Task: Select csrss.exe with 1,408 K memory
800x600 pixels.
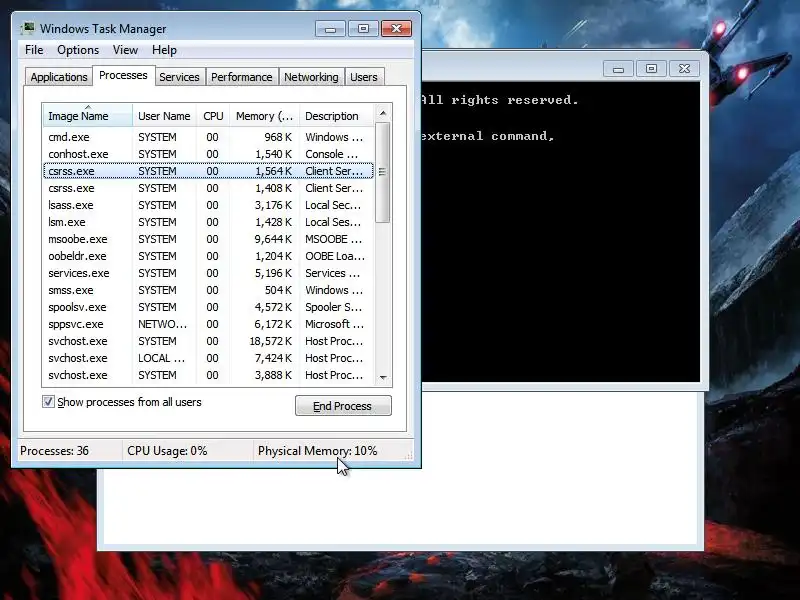Action: [x=208, y=188]
